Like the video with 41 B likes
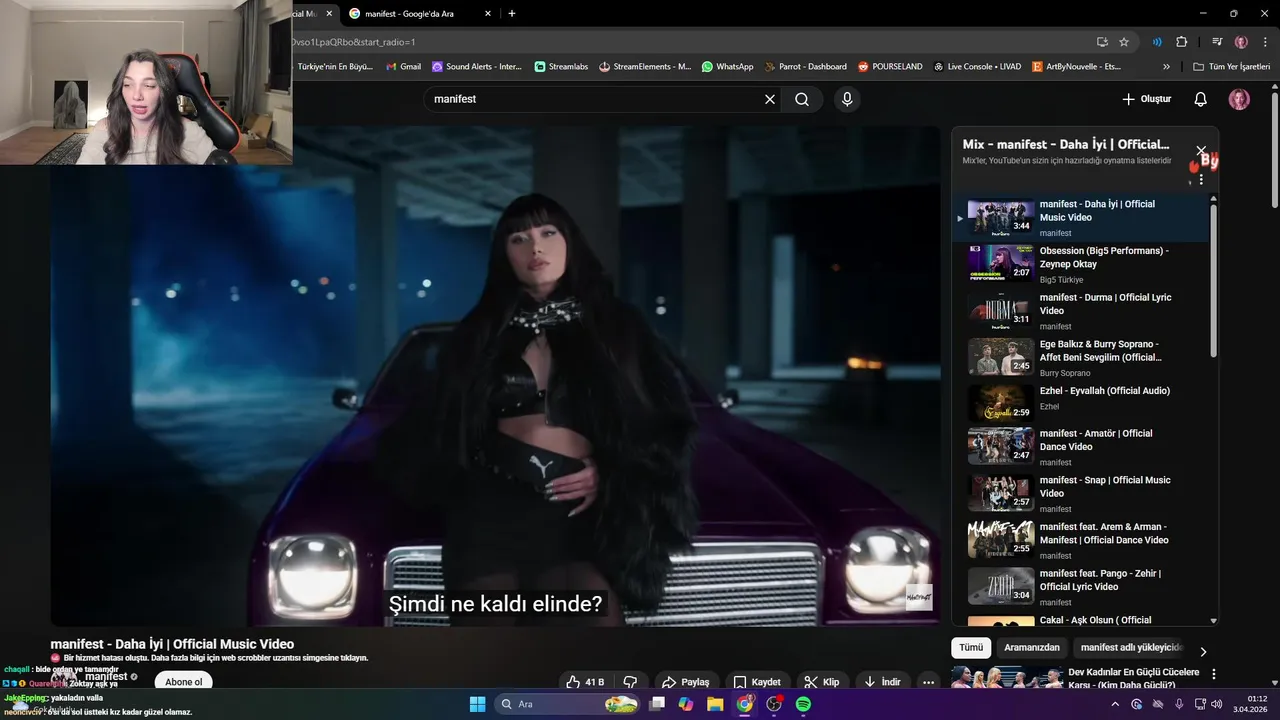 point(585,682)
